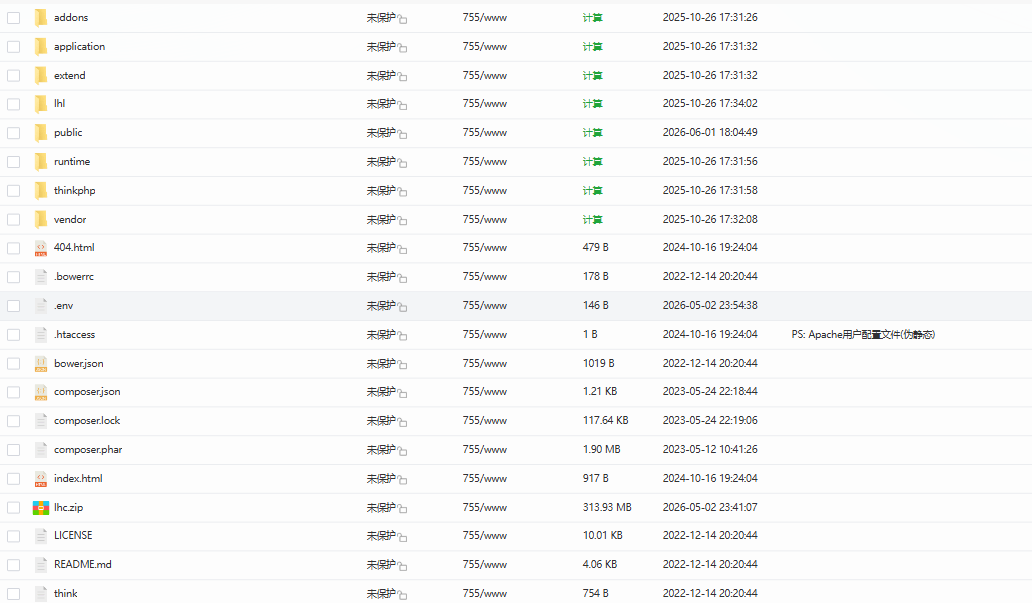1032x603 pixels.
Task: Check the lhc.zip row checkbox
Action: click(14, 508)
